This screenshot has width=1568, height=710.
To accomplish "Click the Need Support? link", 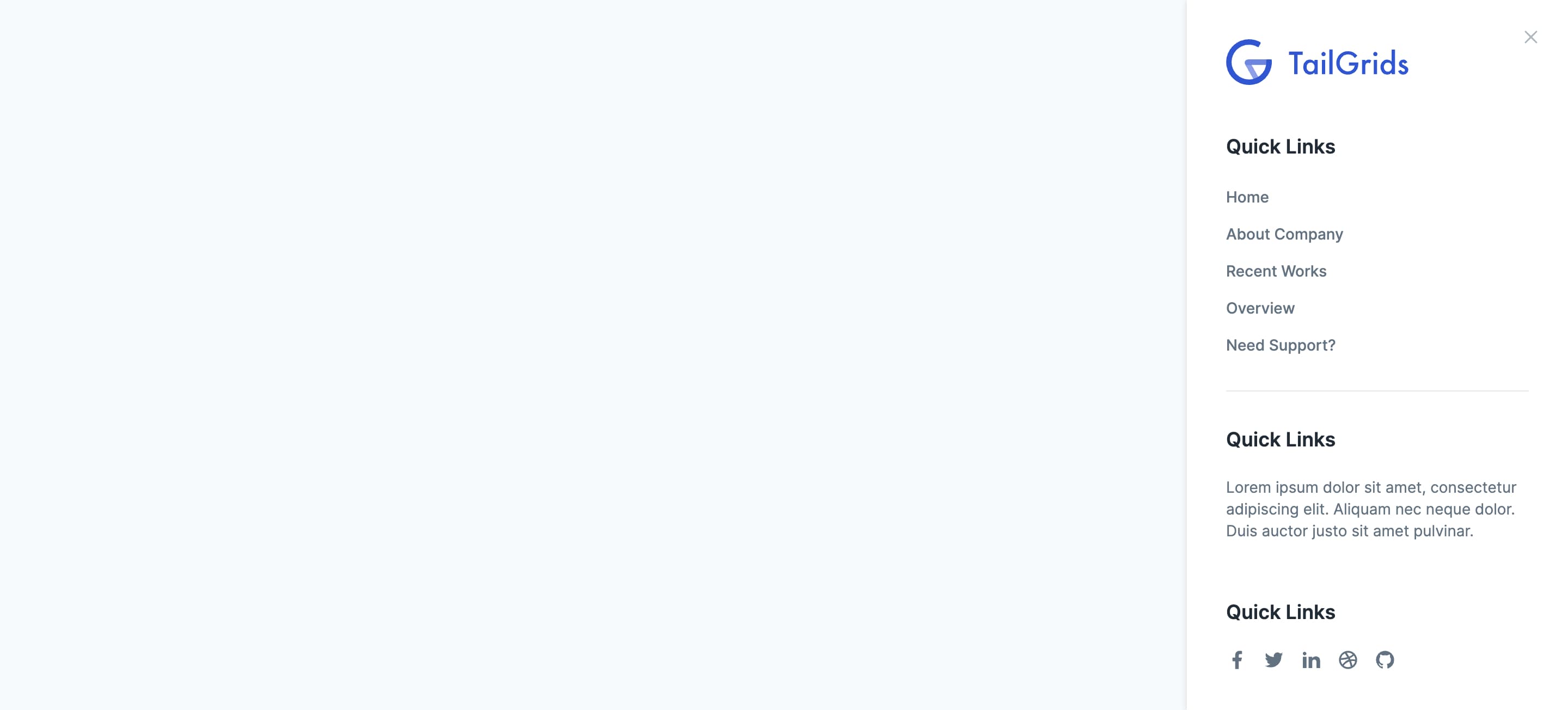I will click(x=1281, y=345).
